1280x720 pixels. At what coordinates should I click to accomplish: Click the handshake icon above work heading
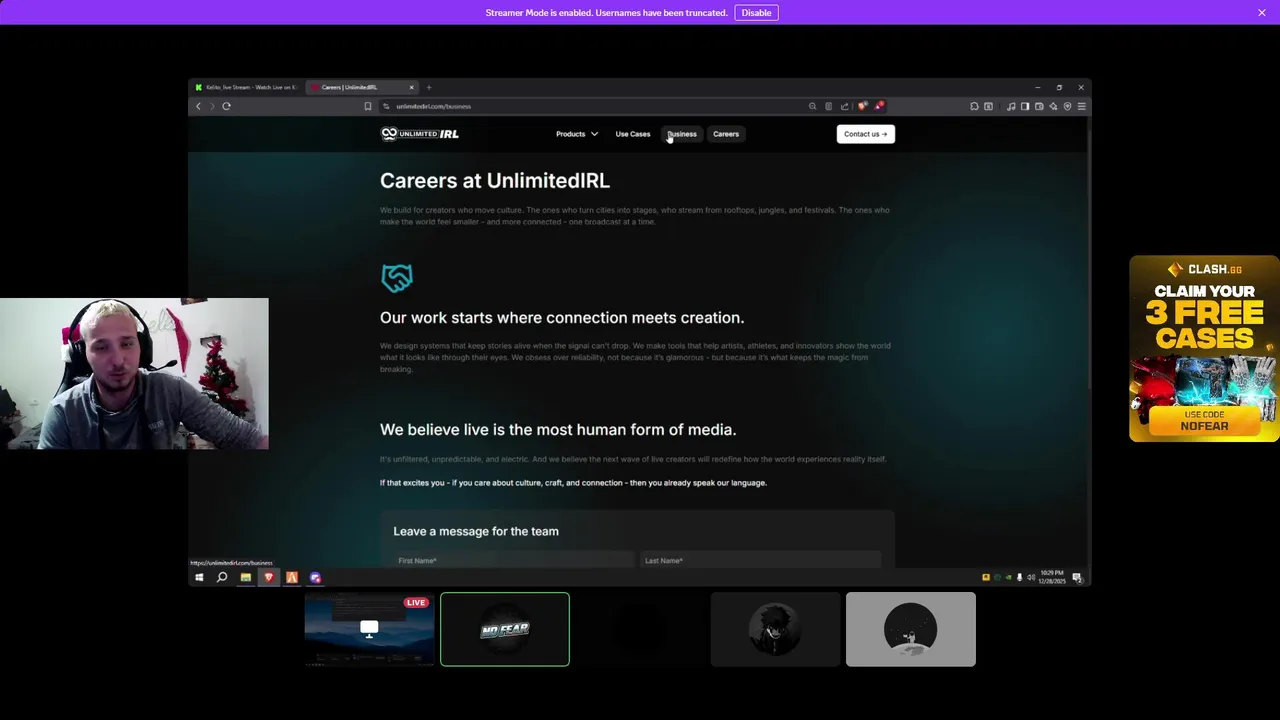pyautogui.click(x=397, y=277)
